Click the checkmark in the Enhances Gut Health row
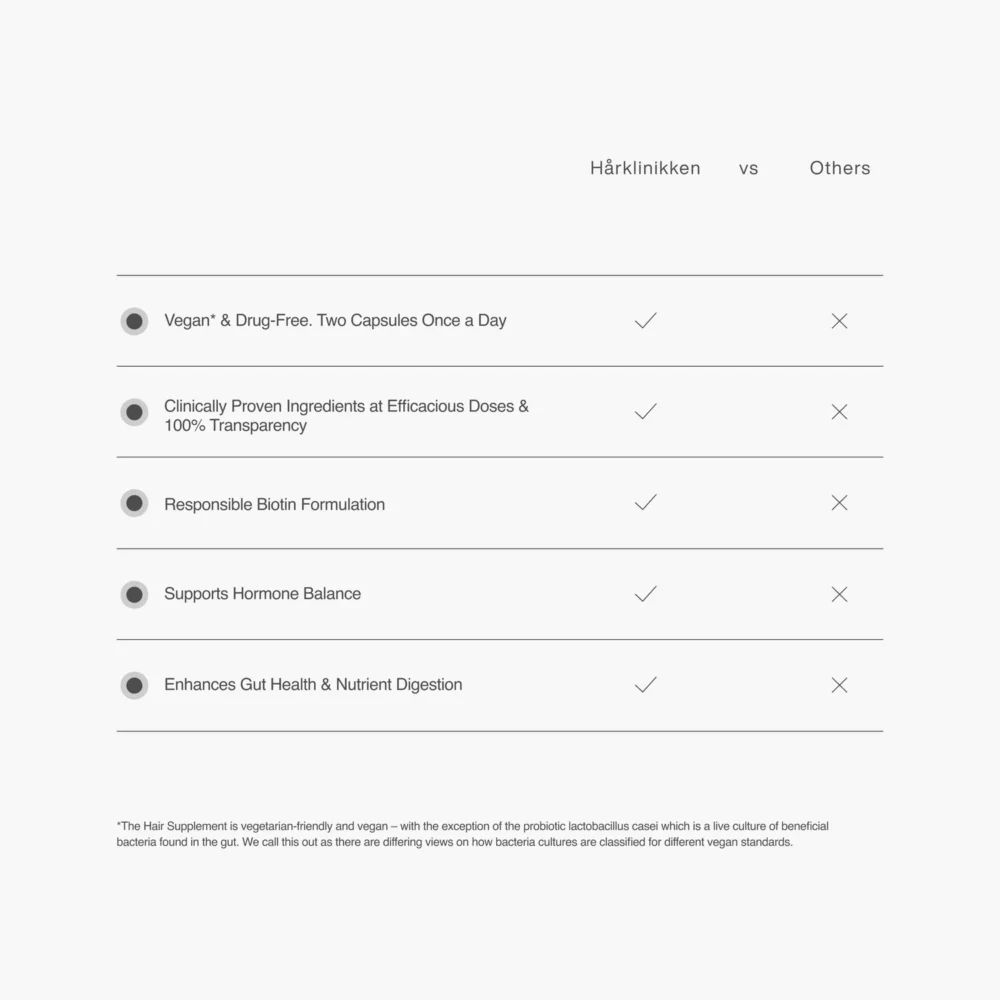The image size is (1000, 1000). coord(645,685)
